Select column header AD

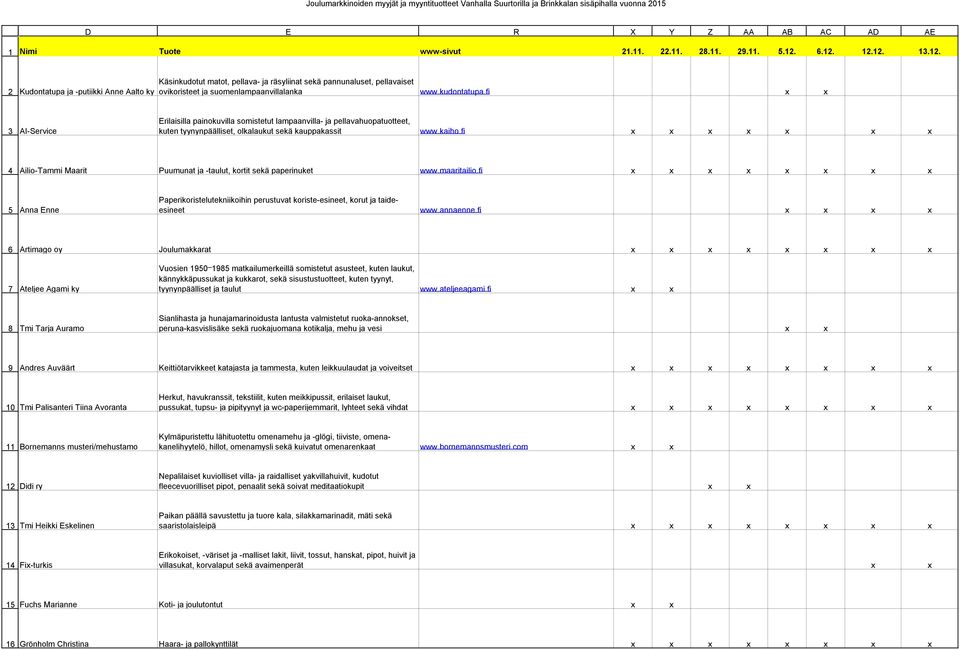[873, 31]
